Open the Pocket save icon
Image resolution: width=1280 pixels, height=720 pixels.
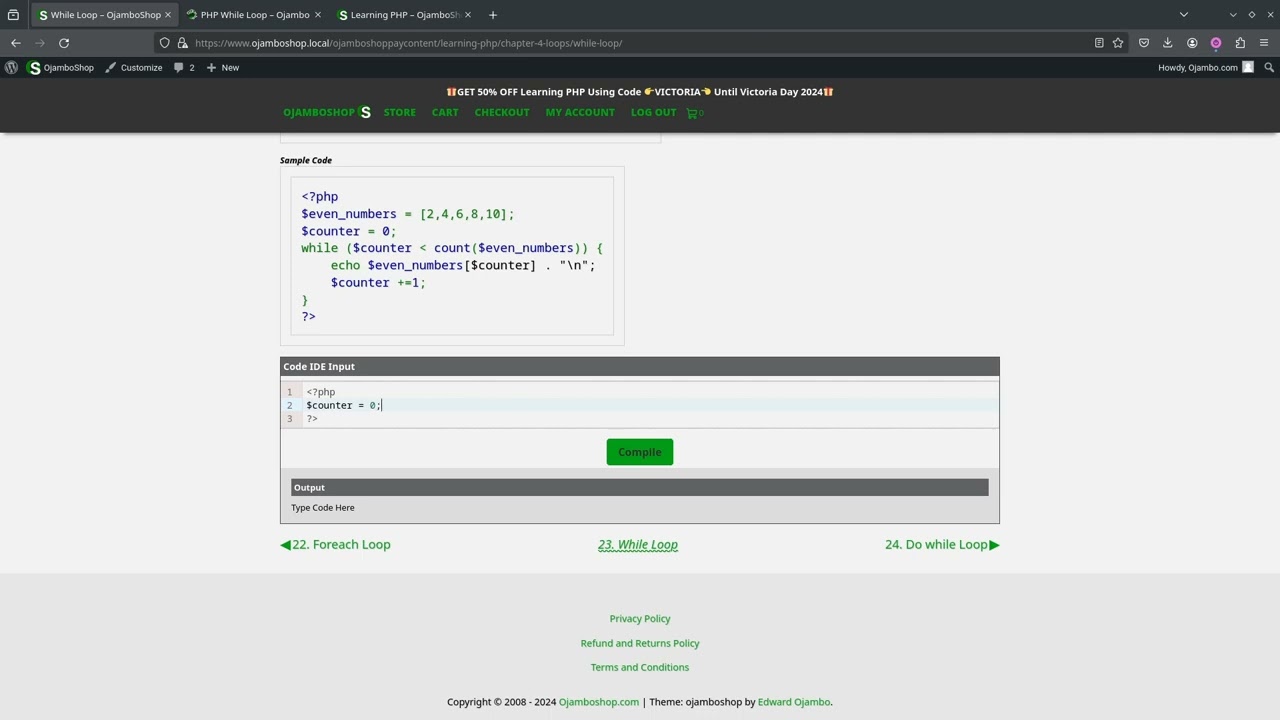(1144, 43)
